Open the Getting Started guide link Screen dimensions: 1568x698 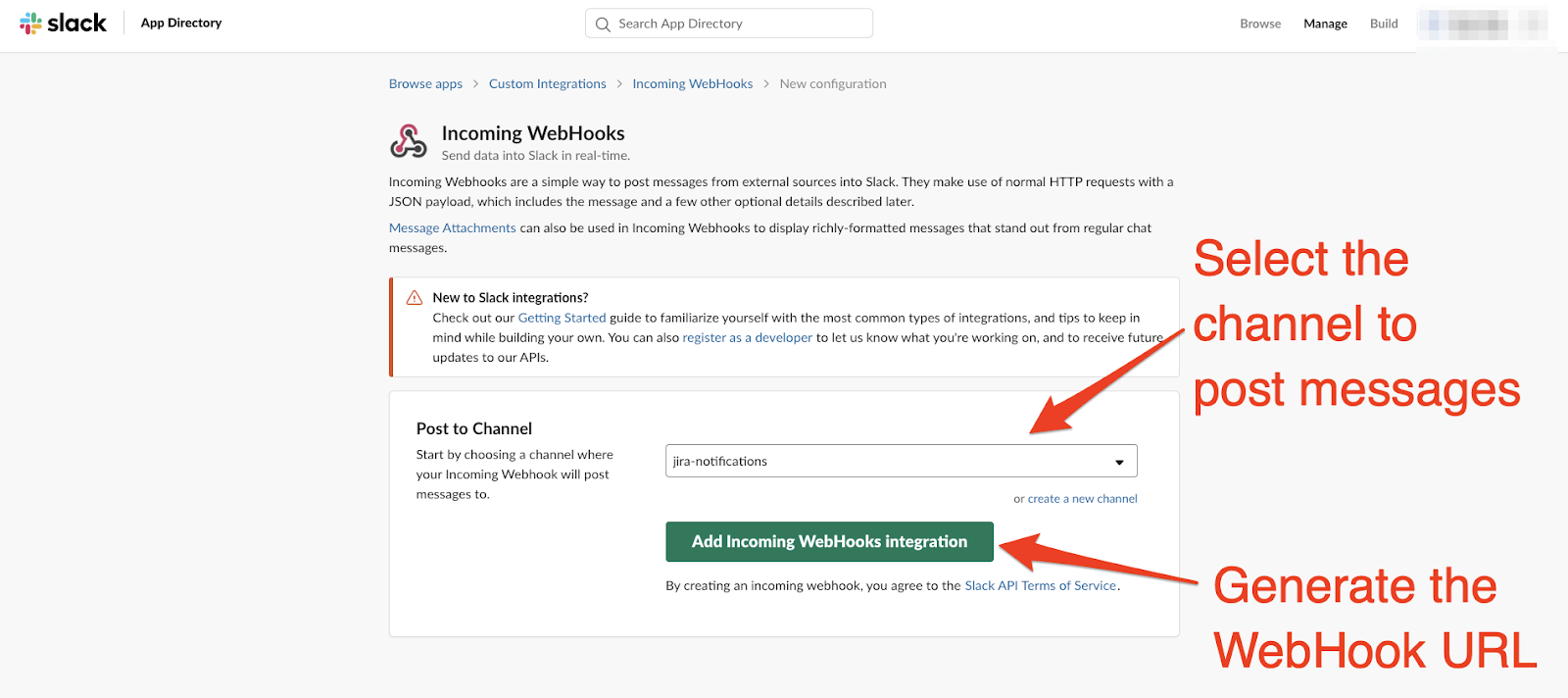tap(563, 318)
